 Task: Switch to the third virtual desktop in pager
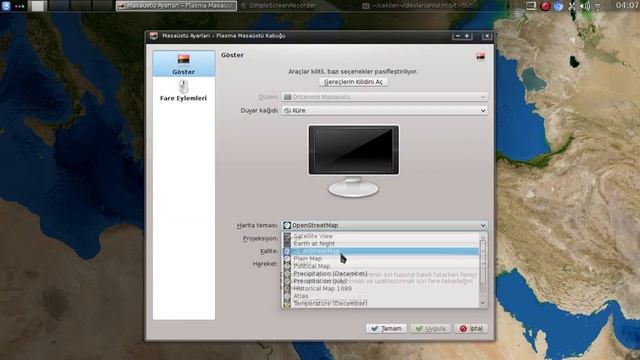point(80,5)
